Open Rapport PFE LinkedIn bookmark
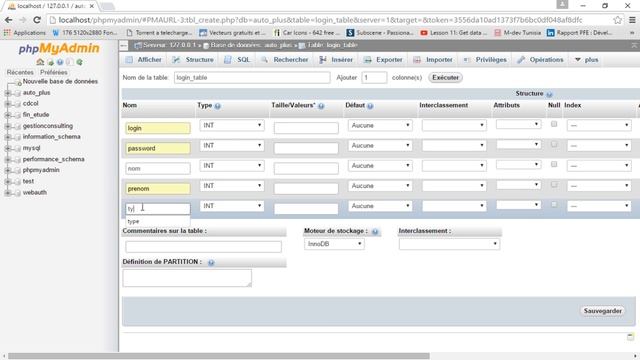Image resolution: width=640 pixels, height=360 pixels. pyautogui.click(x=580, y=33)
